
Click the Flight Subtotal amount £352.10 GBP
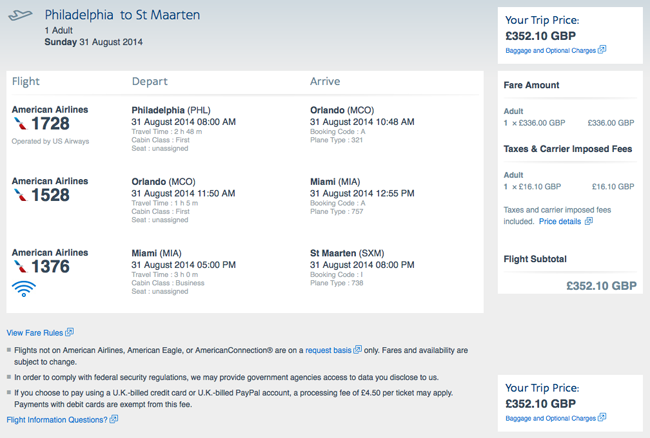coord(601,286)
